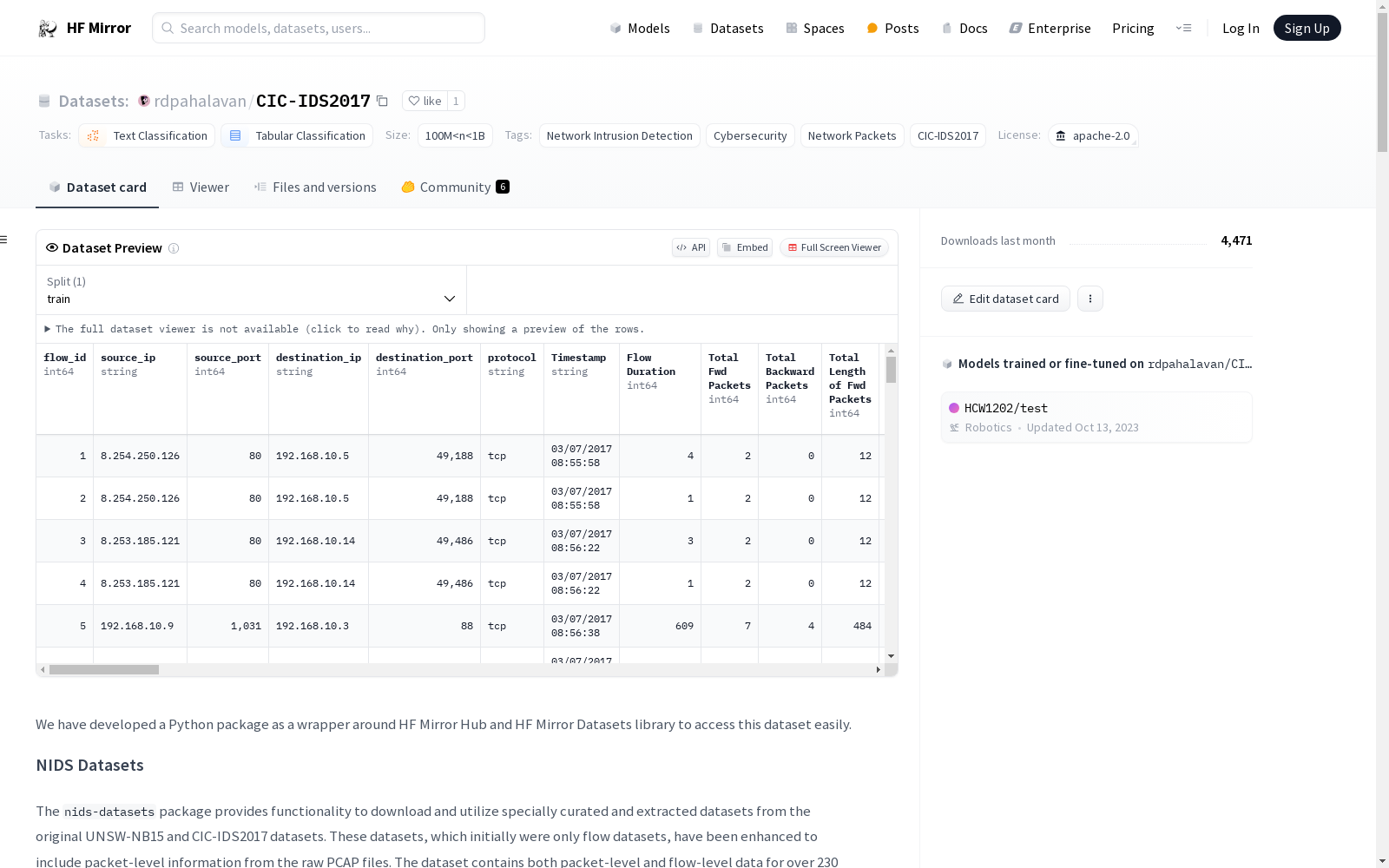Click the preview table scroll-right arrow
The height and width of the screenshot is (868, 1389).
879,670
